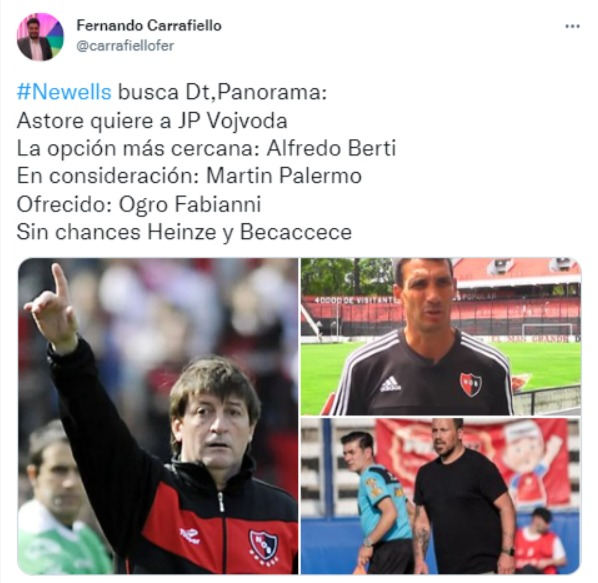
Task: Click the Adidas logo on the black shirt
Action: pyautogui.click(x=390, y=384)
